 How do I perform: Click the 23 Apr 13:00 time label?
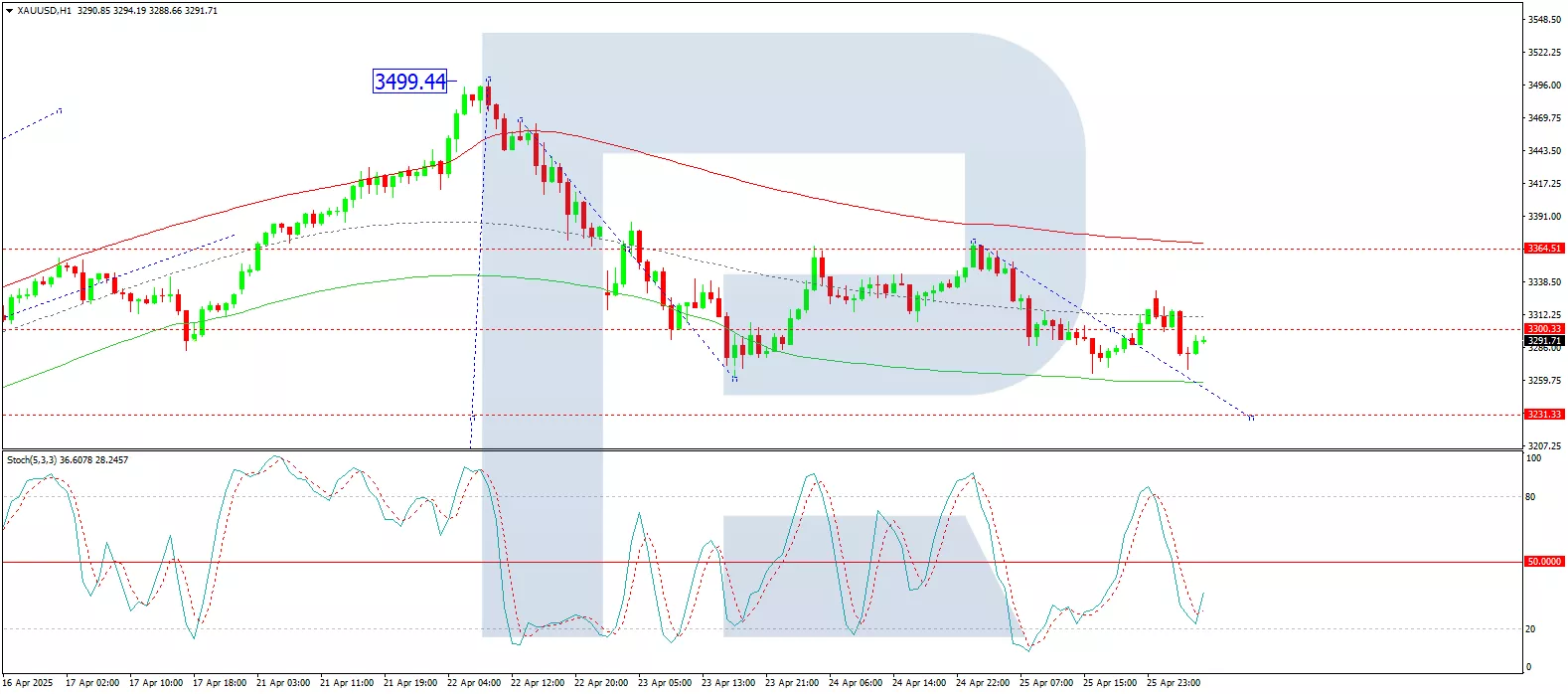[728, 683]
